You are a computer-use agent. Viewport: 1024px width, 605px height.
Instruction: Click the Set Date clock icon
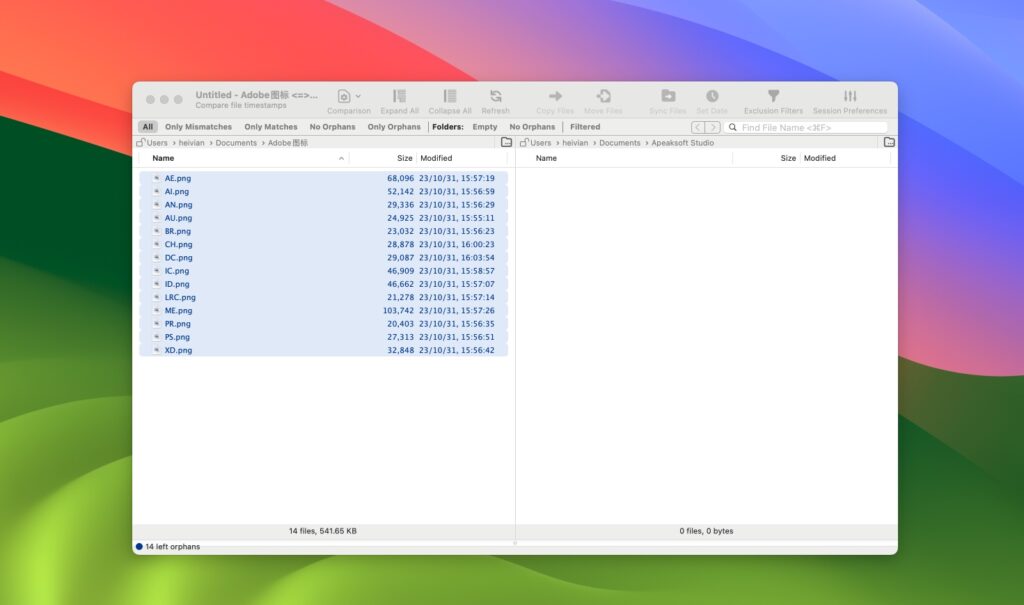pos(712,97)
